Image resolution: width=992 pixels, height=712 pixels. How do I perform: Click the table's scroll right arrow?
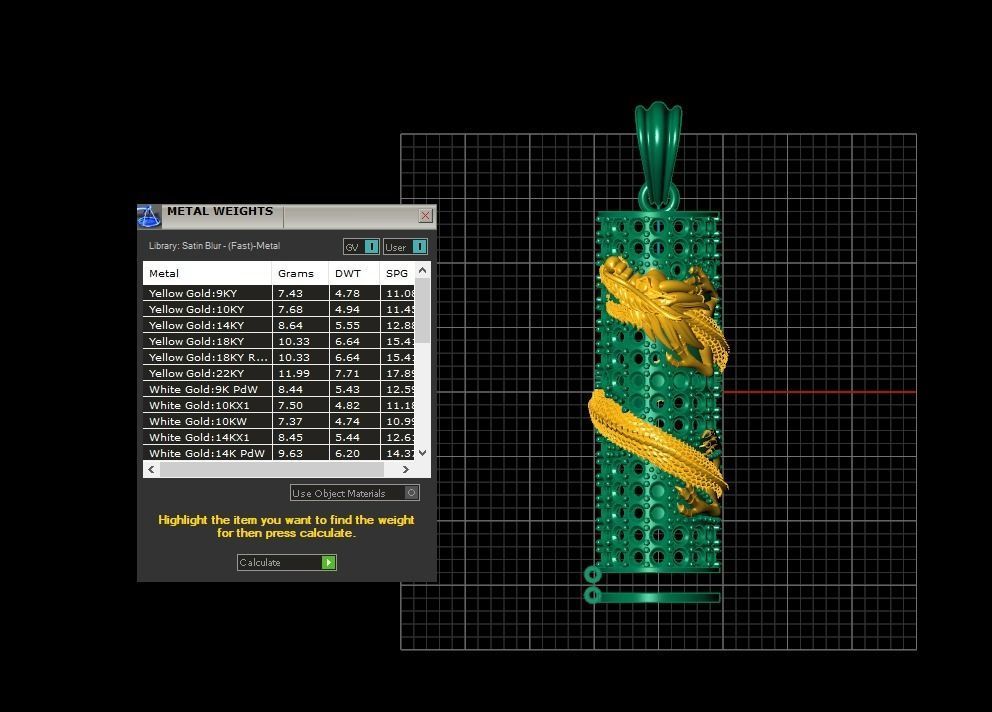(x=406, y=470)
